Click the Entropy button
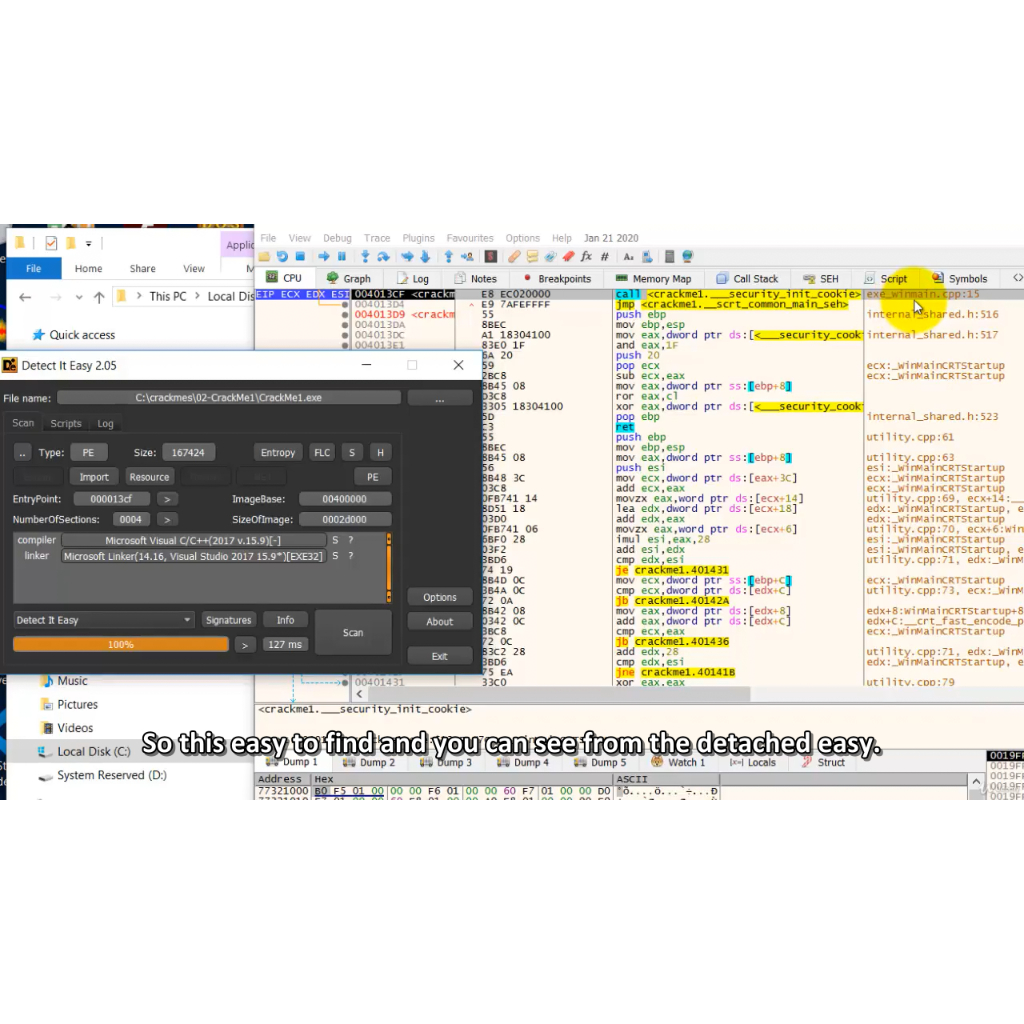Screen dimensions: 1024x1024 [x=277, y=453]
